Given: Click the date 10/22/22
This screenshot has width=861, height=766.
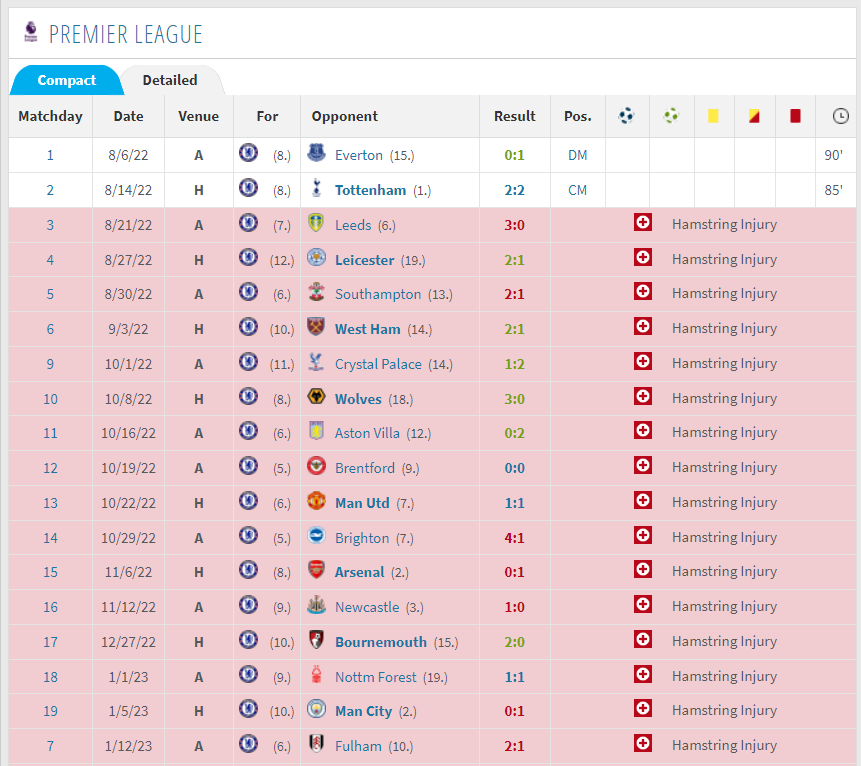Looking at the screenshot, I should tap(128, 504).
